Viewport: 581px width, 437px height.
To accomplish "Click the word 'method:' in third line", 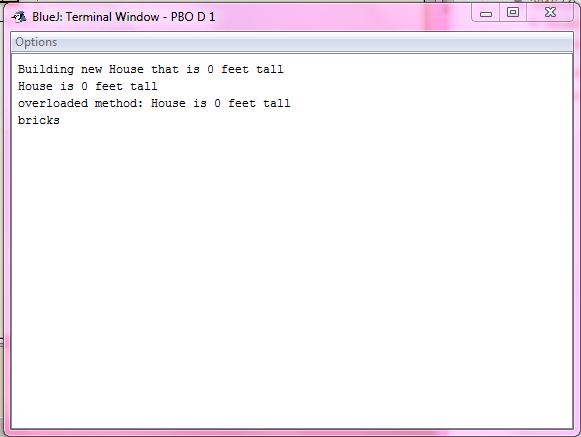I will point(119,103).
